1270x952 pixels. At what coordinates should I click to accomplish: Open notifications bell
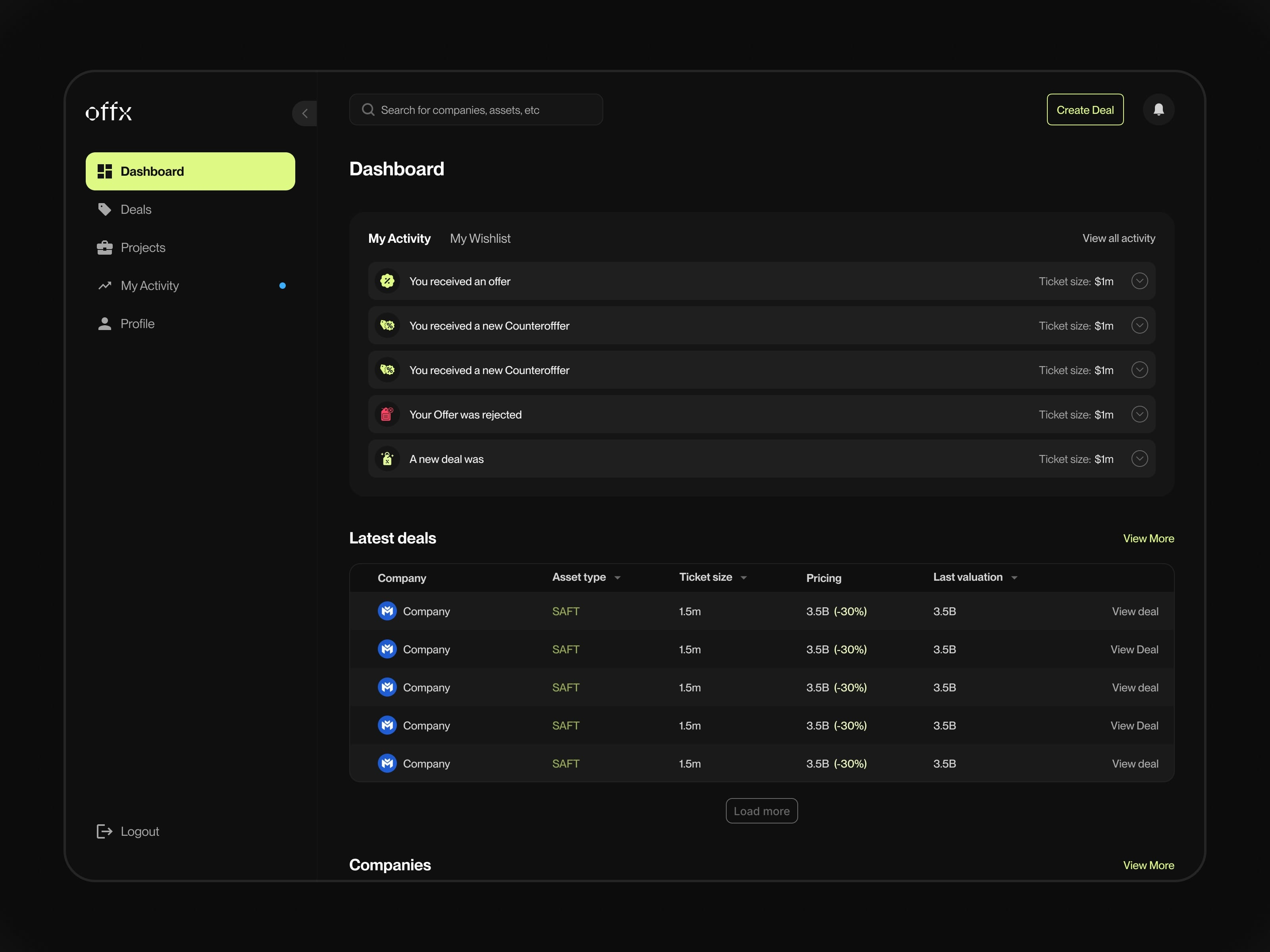(1158, 109)
